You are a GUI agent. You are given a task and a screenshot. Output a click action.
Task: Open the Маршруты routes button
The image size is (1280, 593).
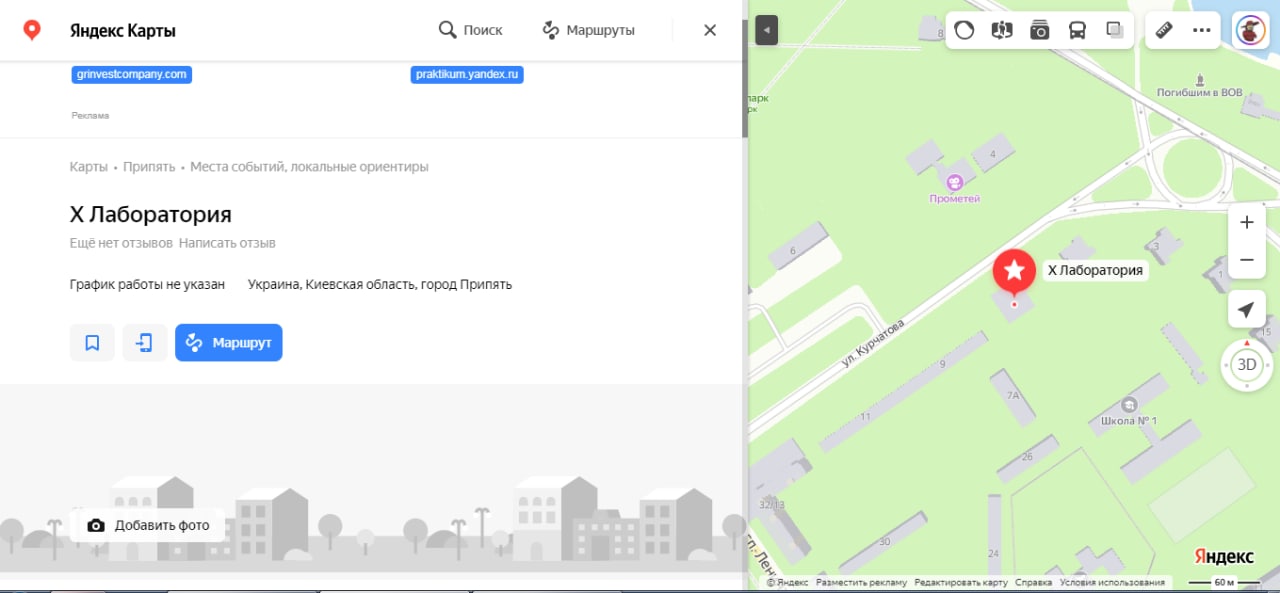coord(588,30)
